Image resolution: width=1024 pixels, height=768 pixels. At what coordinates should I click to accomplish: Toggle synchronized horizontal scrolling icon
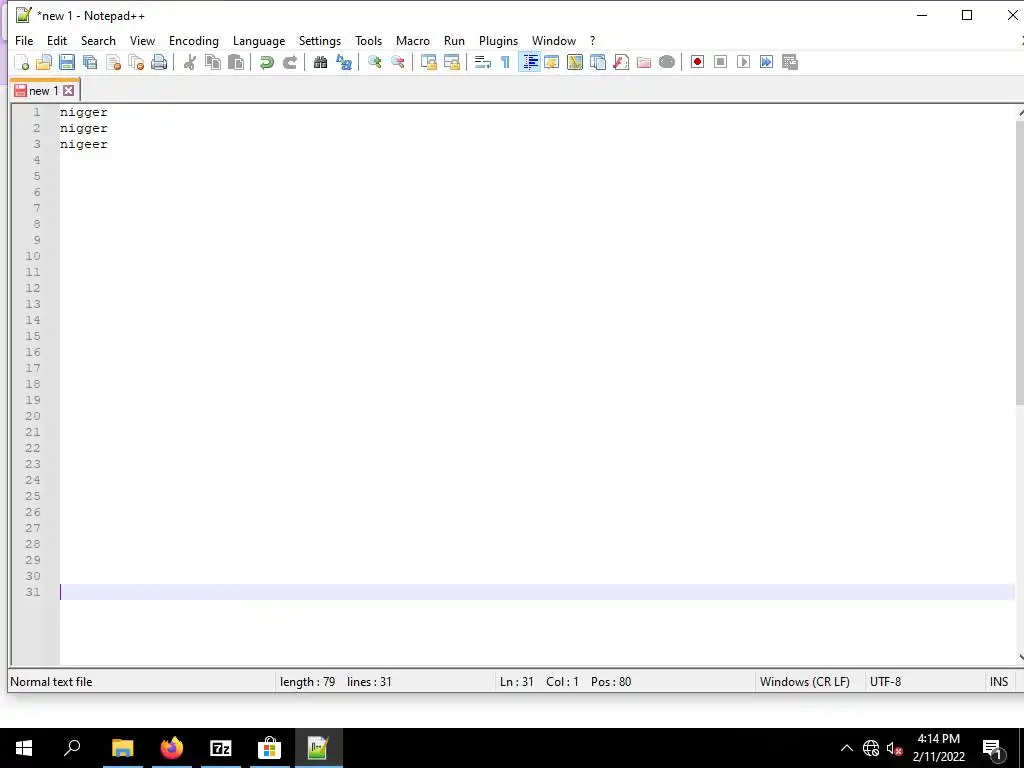point(452,62)
